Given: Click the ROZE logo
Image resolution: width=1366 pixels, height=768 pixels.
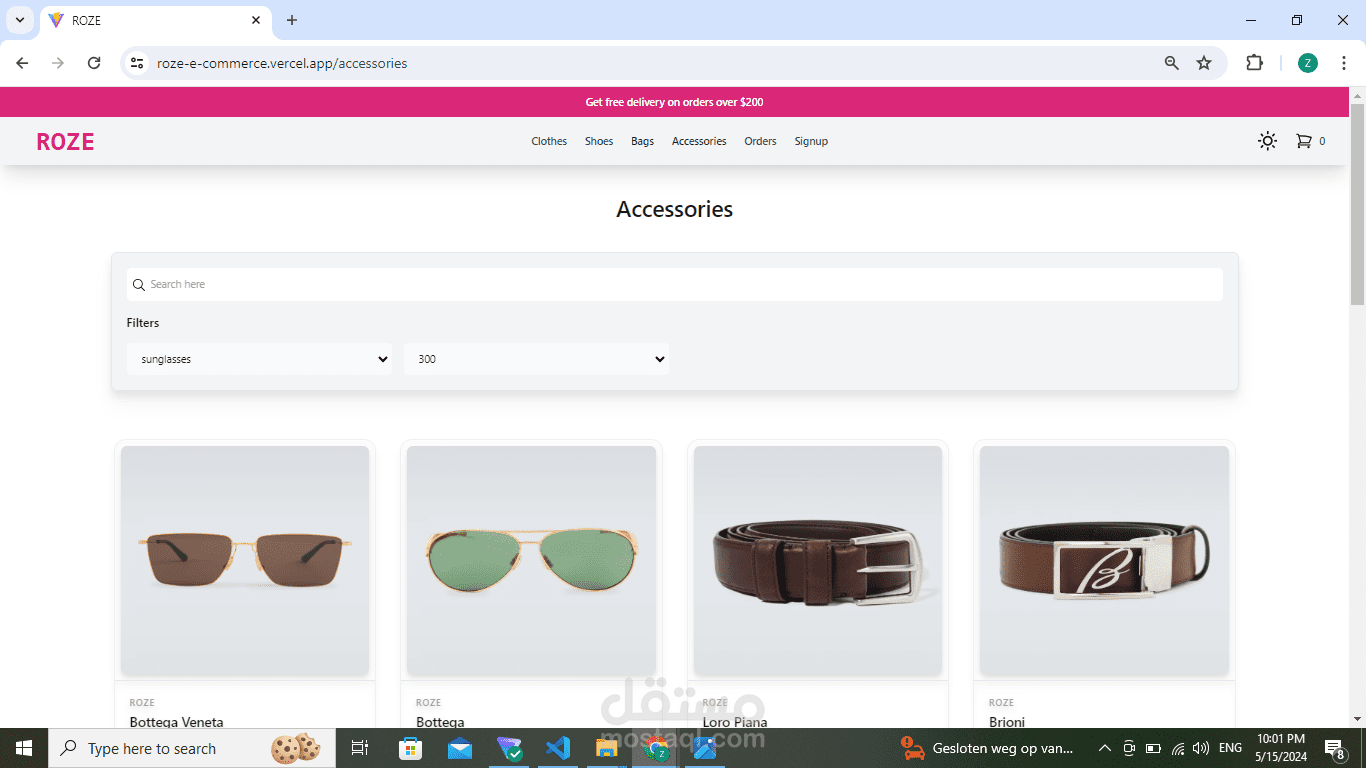Looking at the screenshot, I should [x=65, y=142].
